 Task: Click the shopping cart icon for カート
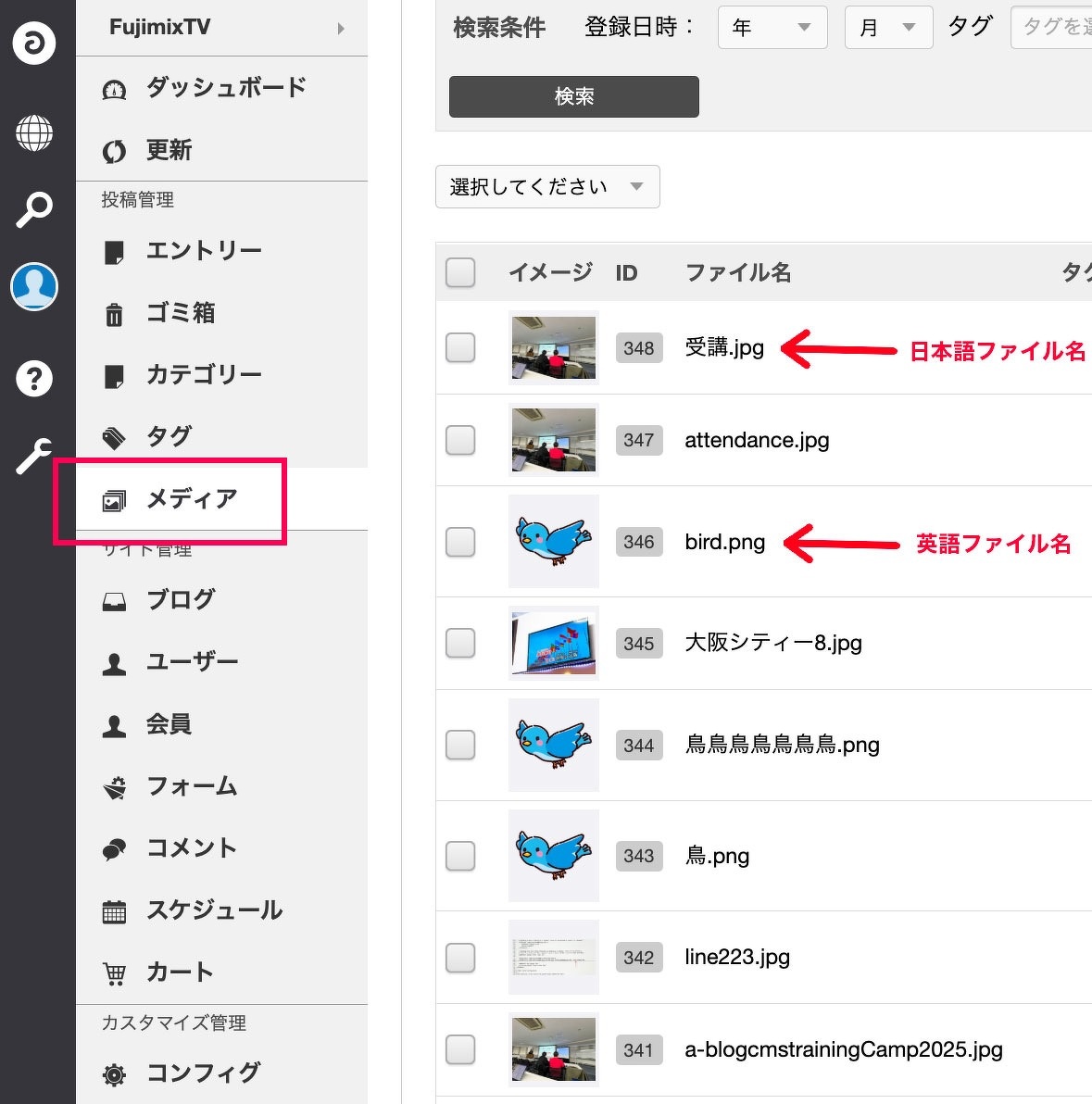114,973
